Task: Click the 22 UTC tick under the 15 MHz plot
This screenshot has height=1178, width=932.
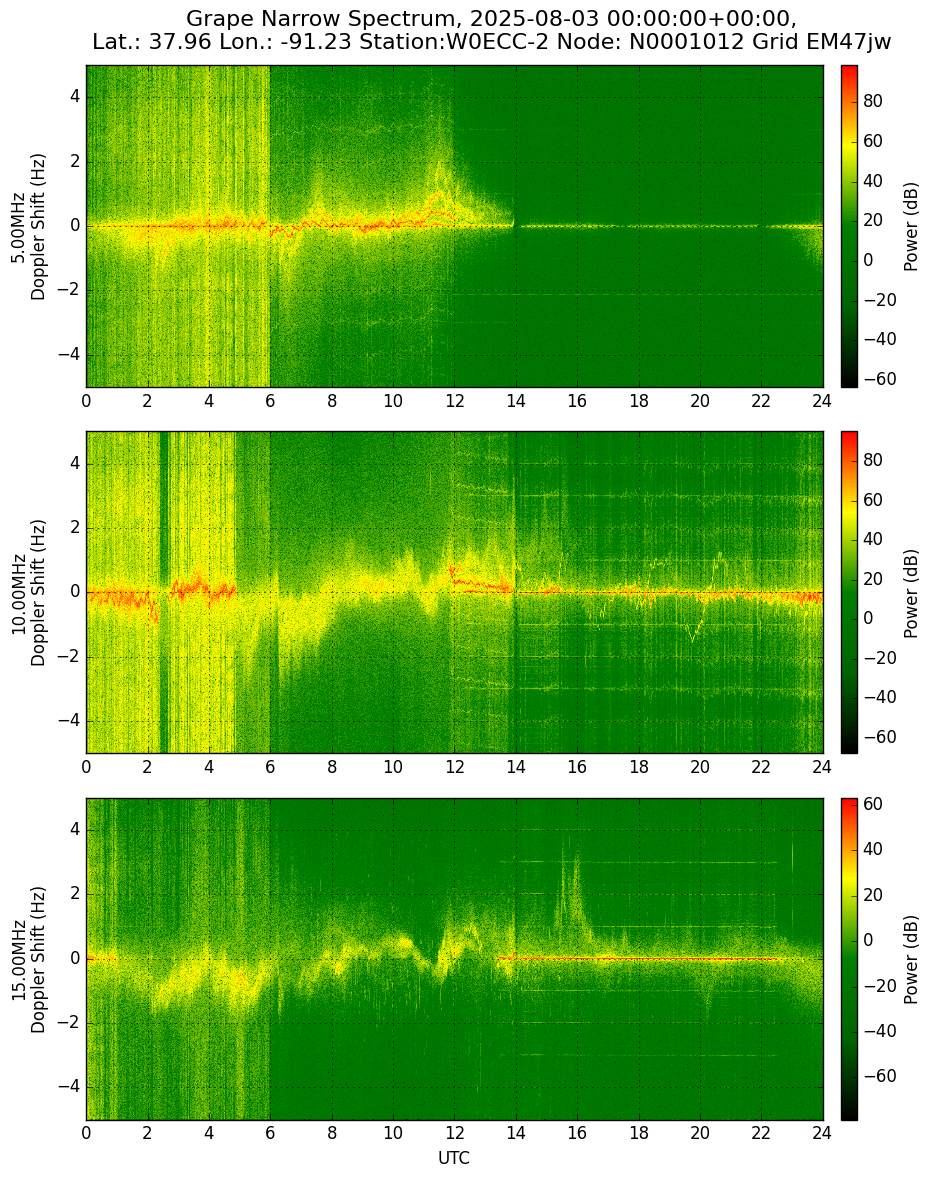Action: (761, 1133)
